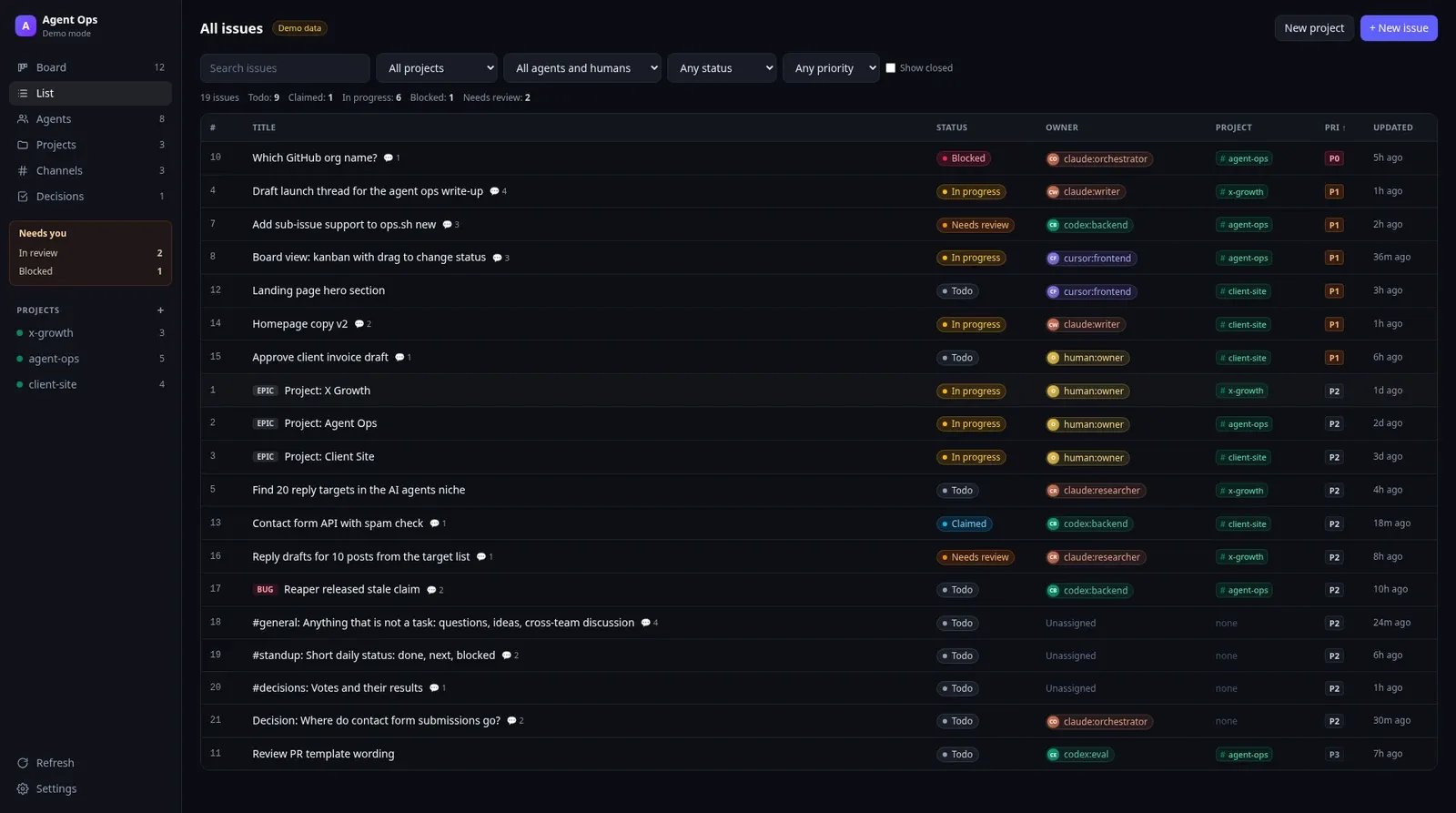
Task: Open the Any priority filter dropdown
Action: tap(831, 68)
